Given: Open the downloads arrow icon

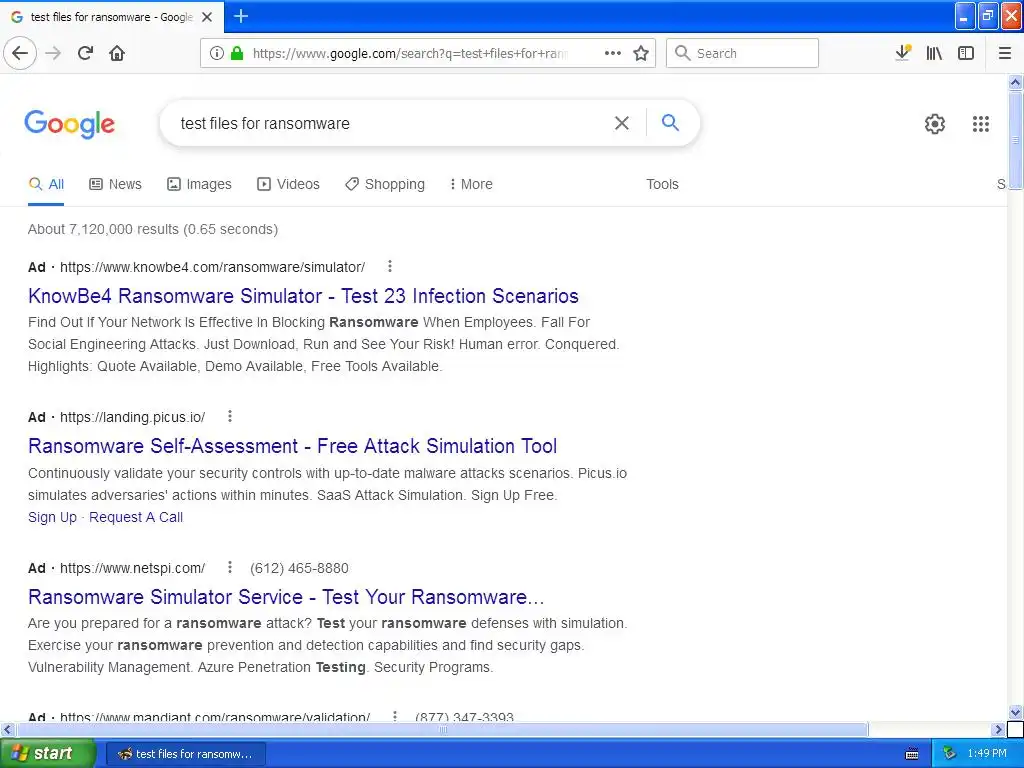Looking at the screenshot, I should click(903, 53).
